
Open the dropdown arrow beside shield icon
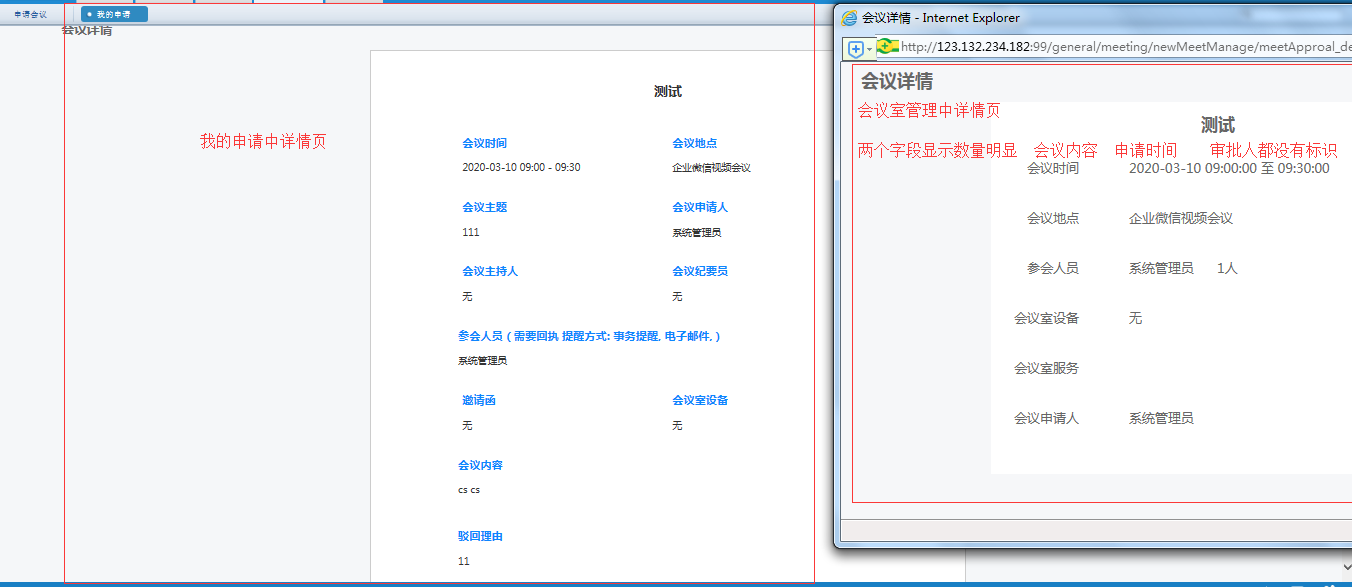click(870, 48)
